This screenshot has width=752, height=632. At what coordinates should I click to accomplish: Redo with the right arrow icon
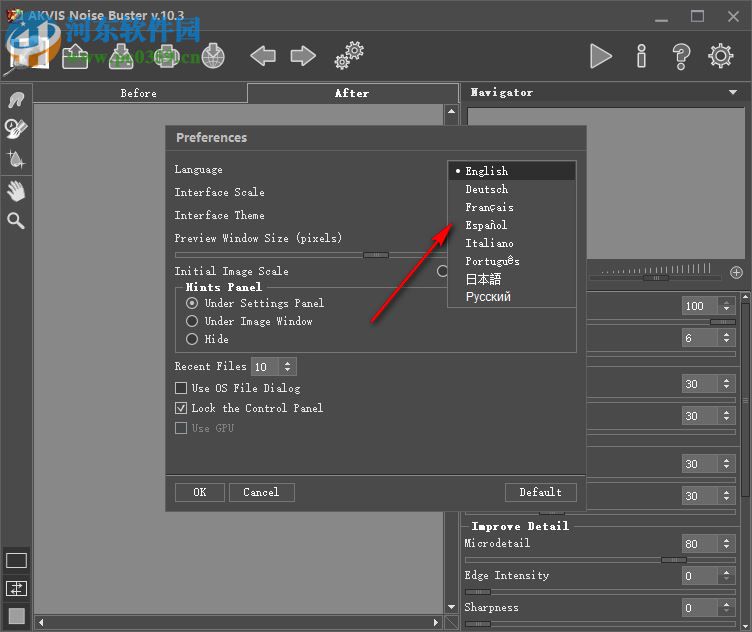pyautogui.click(x=303, y=56)
